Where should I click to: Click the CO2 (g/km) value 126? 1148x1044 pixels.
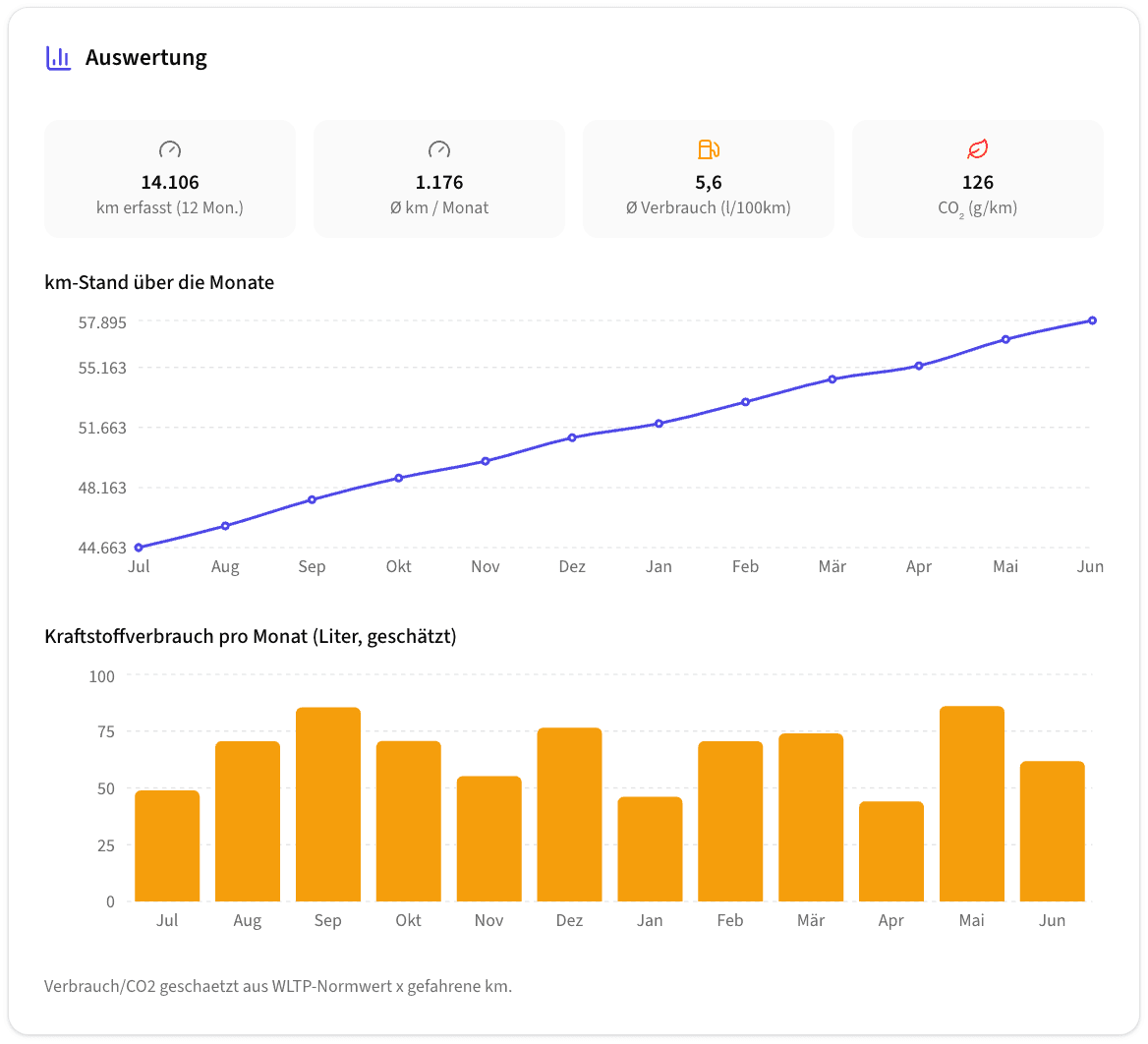977,182
